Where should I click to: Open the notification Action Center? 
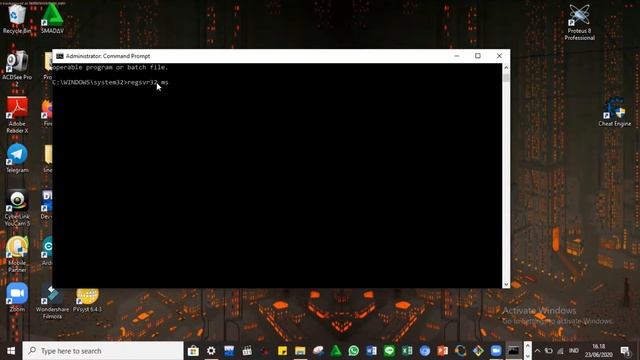[625, 351]
